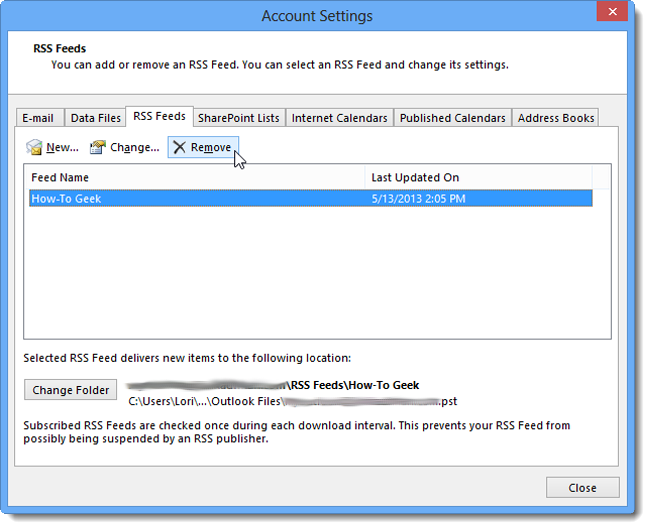Sort by the Feed Name column header

[195, 177]
